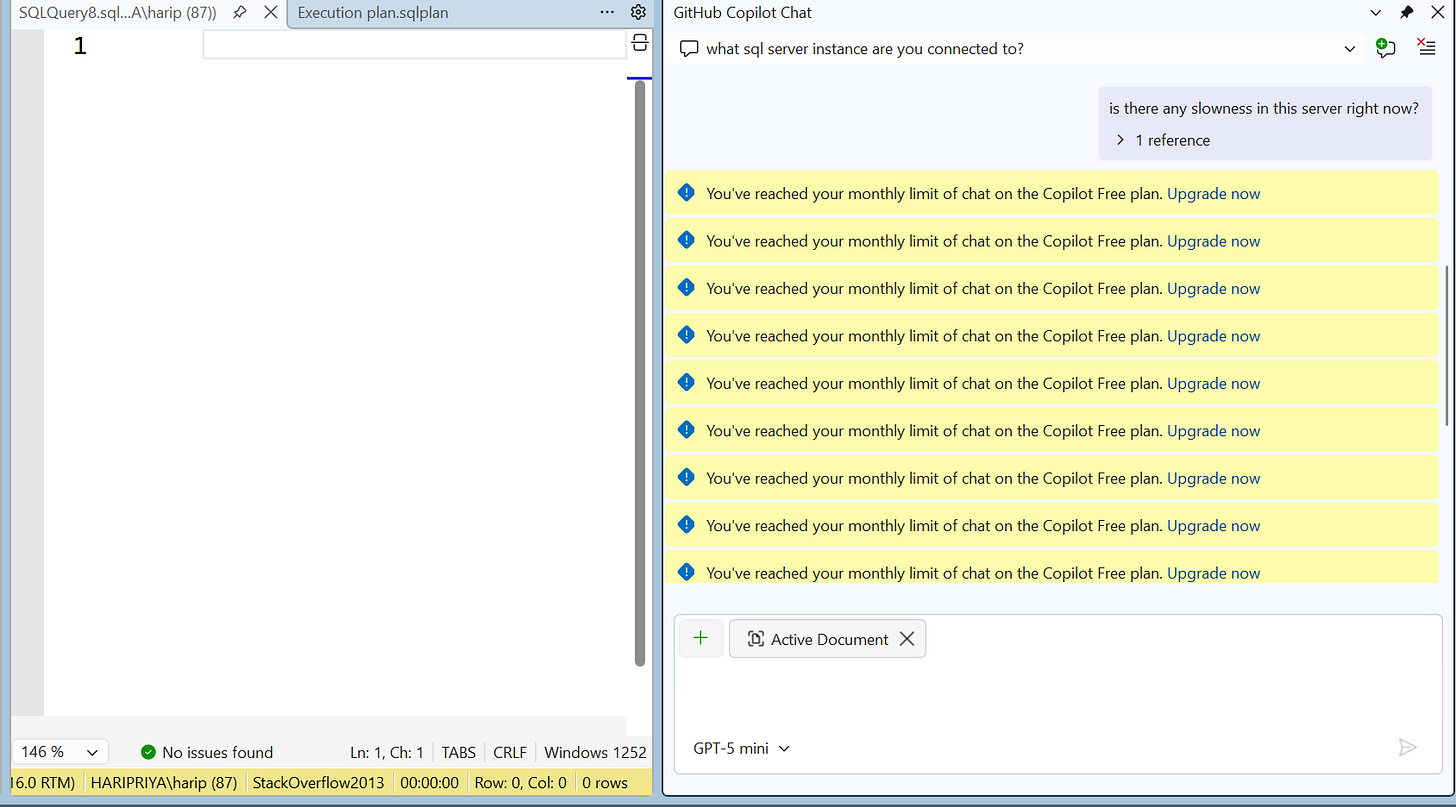Remove the Active Document reference

pyautogui.click(x=907, y=639)
